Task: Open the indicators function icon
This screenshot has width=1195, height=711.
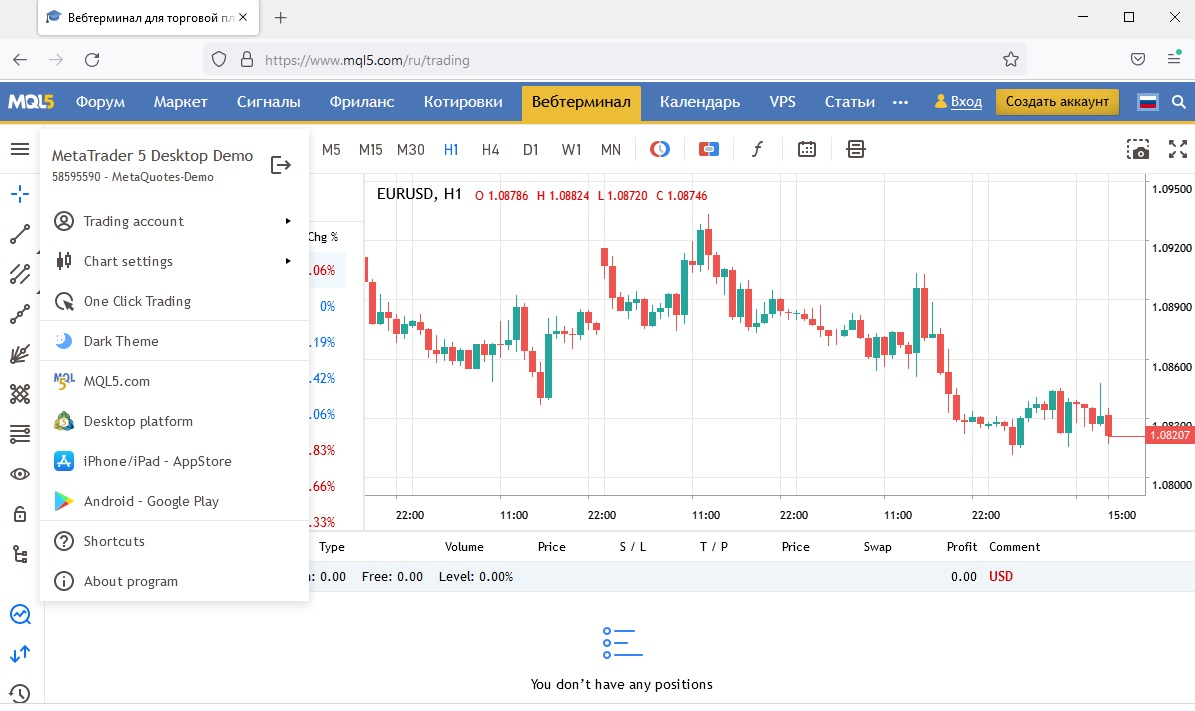Action: coord(758,149)
